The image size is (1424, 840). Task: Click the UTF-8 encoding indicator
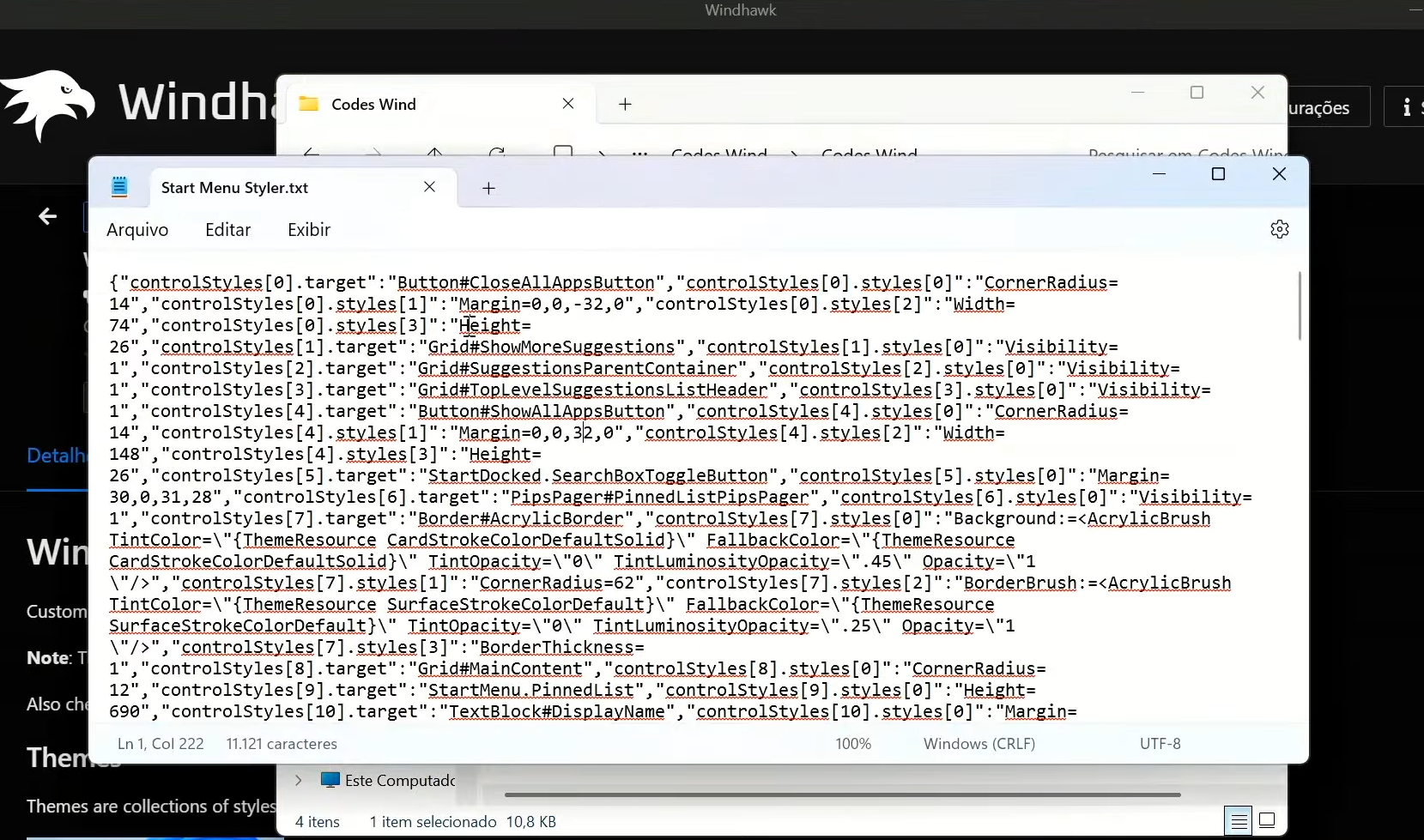[x=1160, y=744]
